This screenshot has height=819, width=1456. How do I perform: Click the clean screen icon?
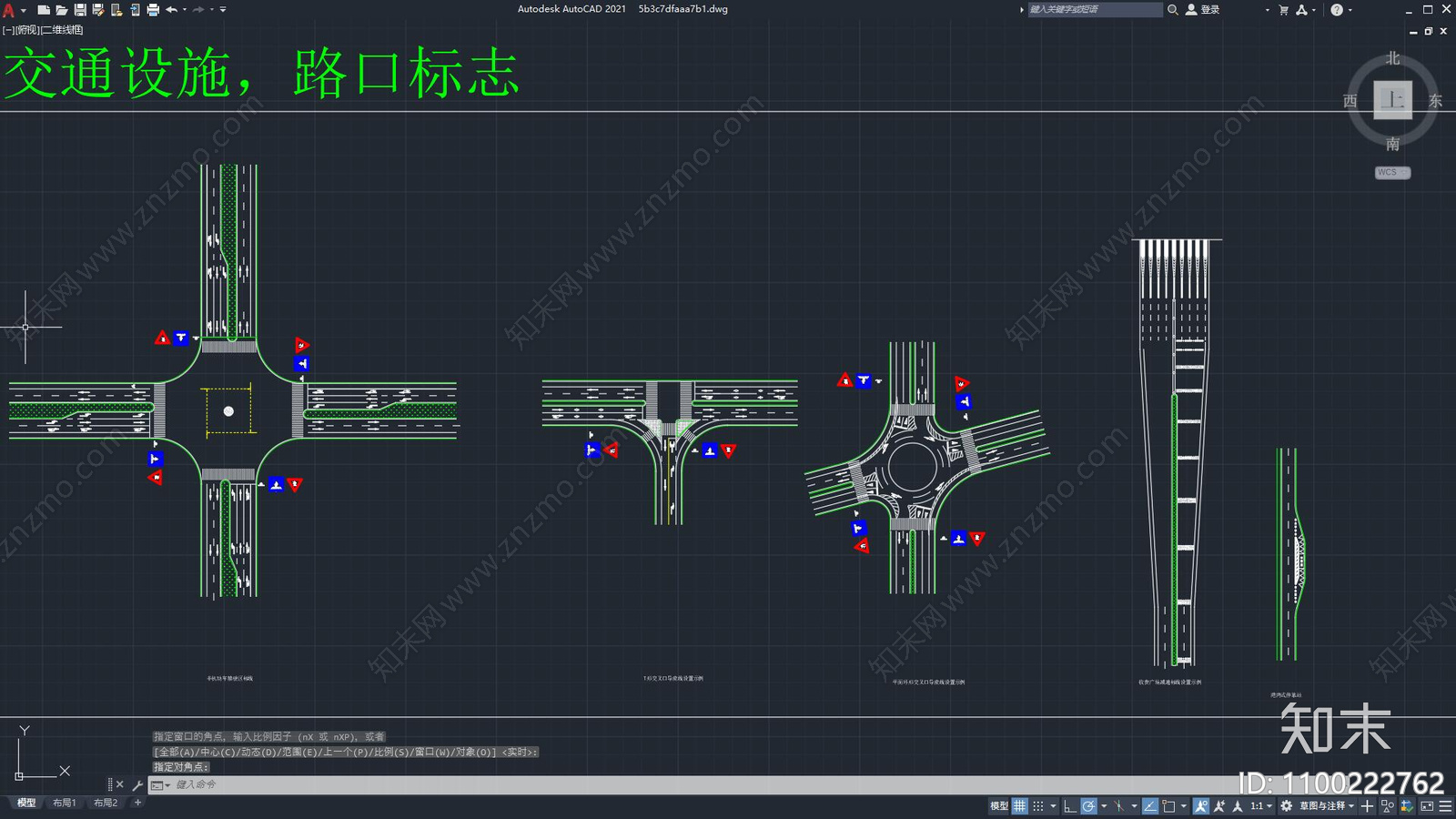pos(1427,806)
